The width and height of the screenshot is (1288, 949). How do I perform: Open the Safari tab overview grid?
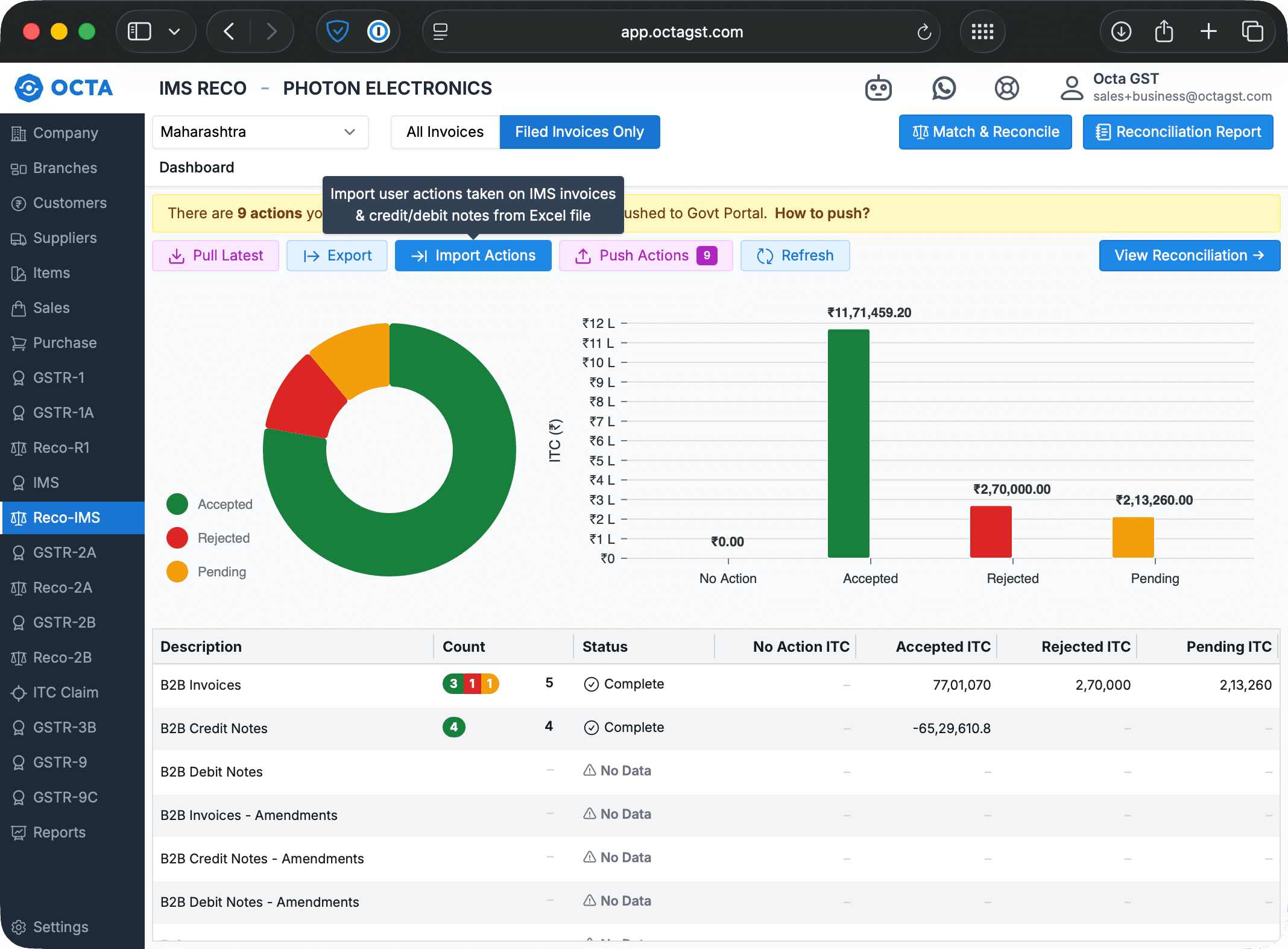[x=982, y=31]
